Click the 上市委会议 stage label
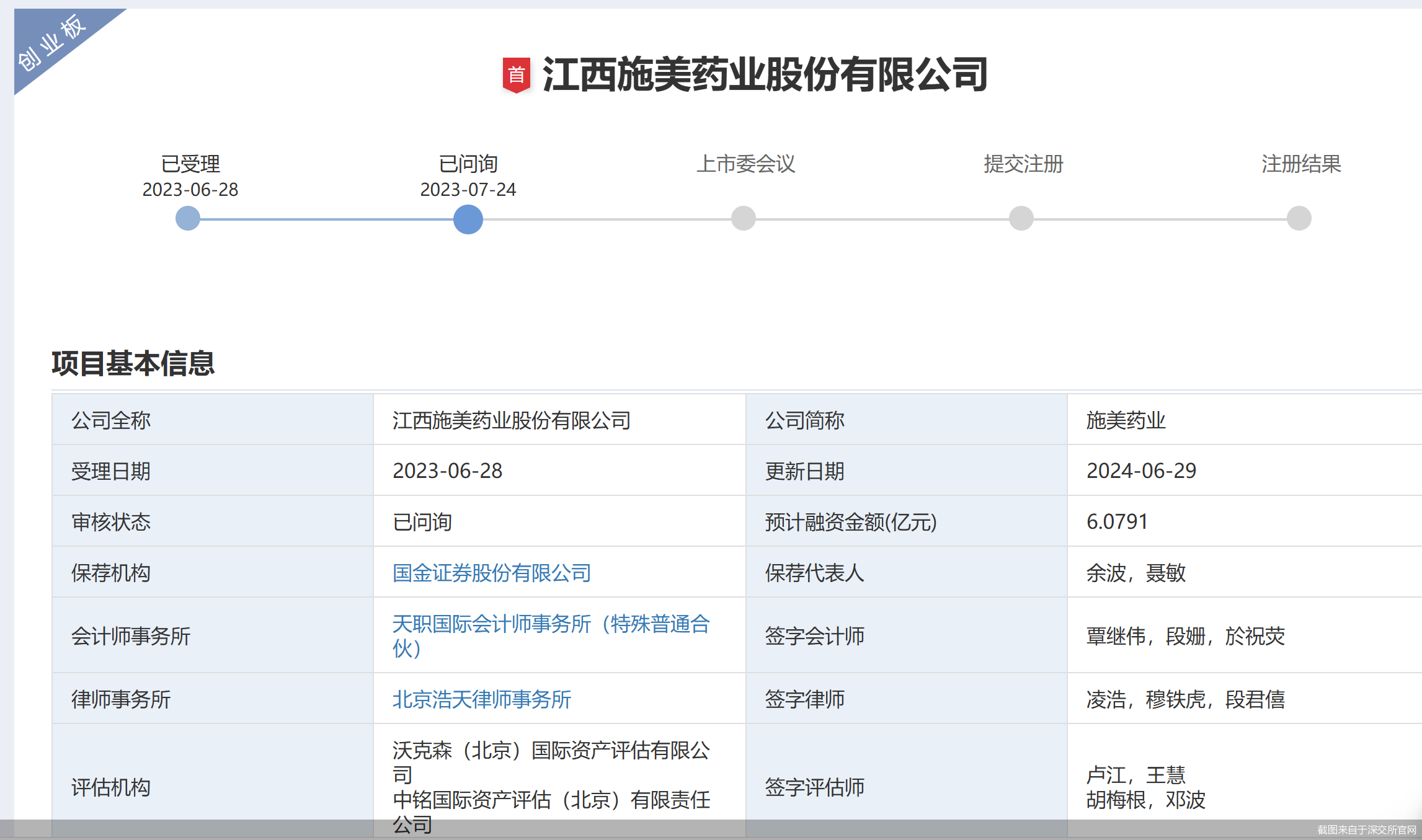This screenshot has height=840, width=1422. (x=745, y=164)
